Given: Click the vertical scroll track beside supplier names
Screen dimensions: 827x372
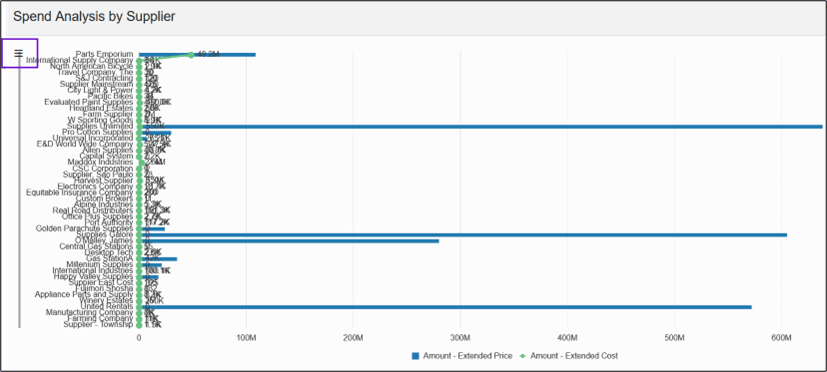Looking at the screenshot, I should pyautogui.click(x=20, y=193).
